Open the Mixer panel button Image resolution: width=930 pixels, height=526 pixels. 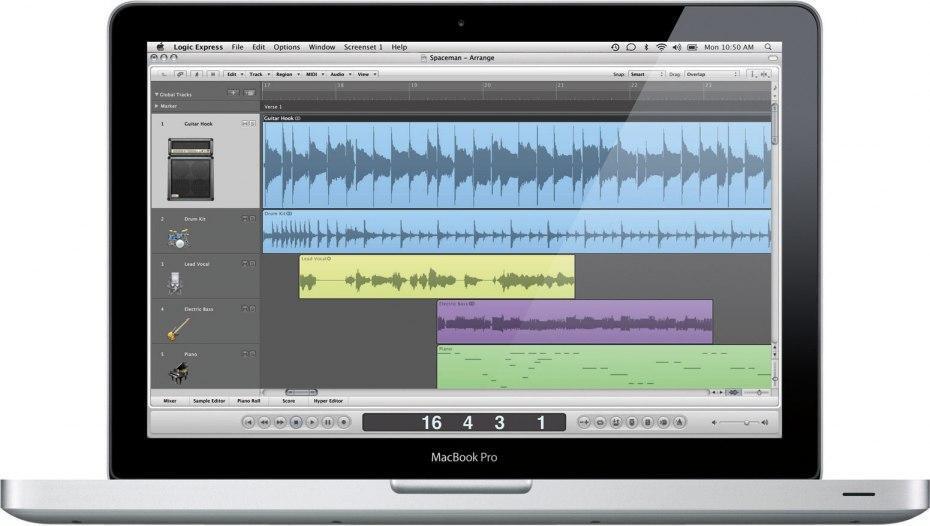click(169, 400)
